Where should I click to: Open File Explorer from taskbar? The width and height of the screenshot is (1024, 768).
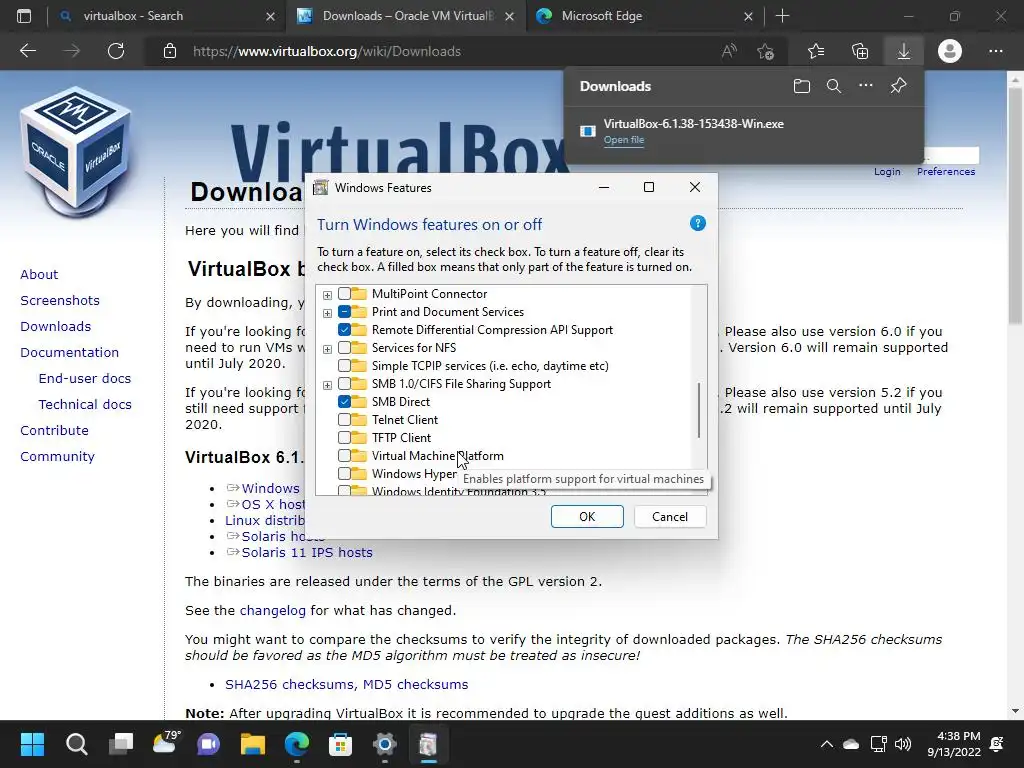[x=253, y=744]
